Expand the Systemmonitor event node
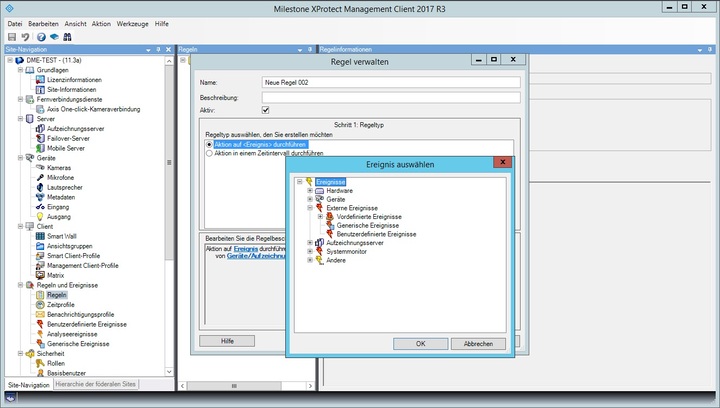The image size is (720, 408). (309, 251)
